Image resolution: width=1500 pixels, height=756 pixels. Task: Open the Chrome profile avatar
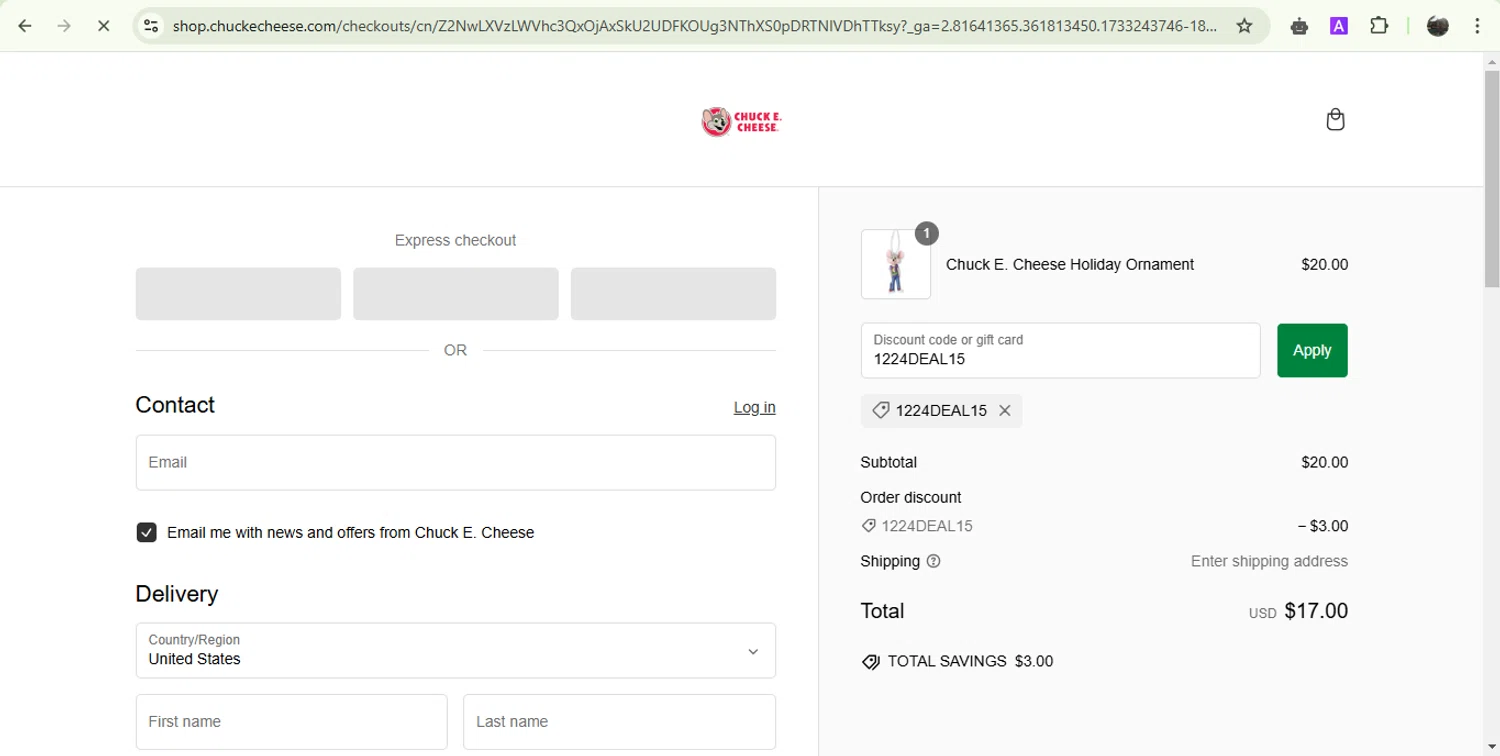[1437, 26]
